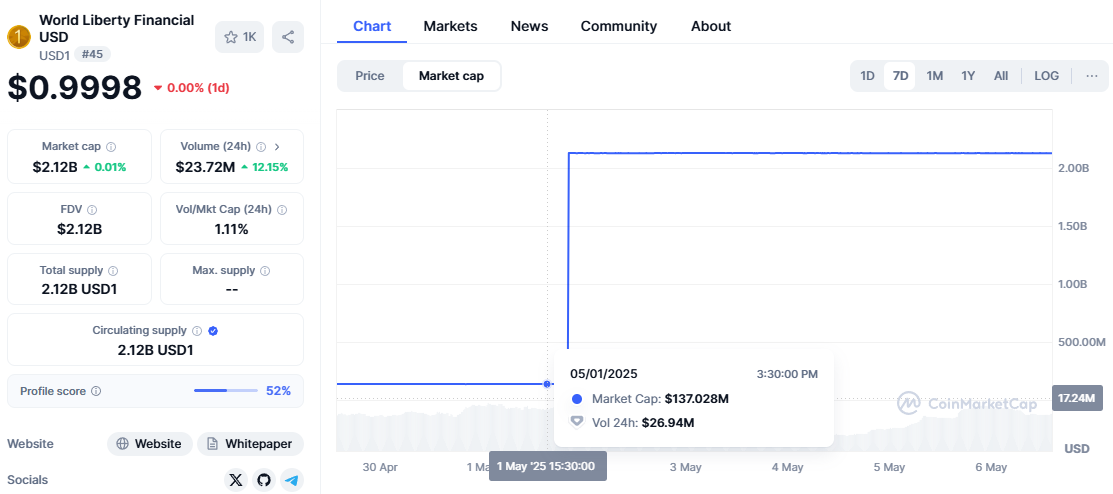Click the $2.12B market cap value

[55, 168]
